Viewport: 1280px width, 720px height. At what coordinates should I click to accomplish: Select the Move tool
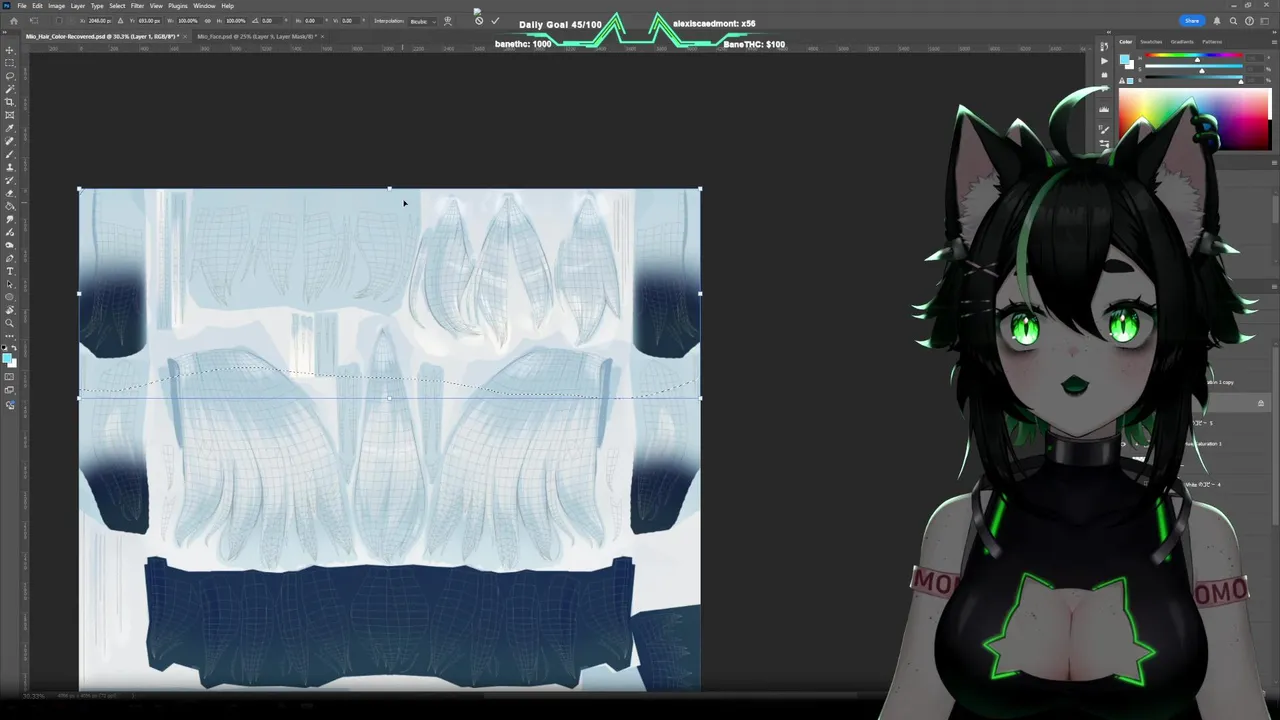tap(10, 50)
